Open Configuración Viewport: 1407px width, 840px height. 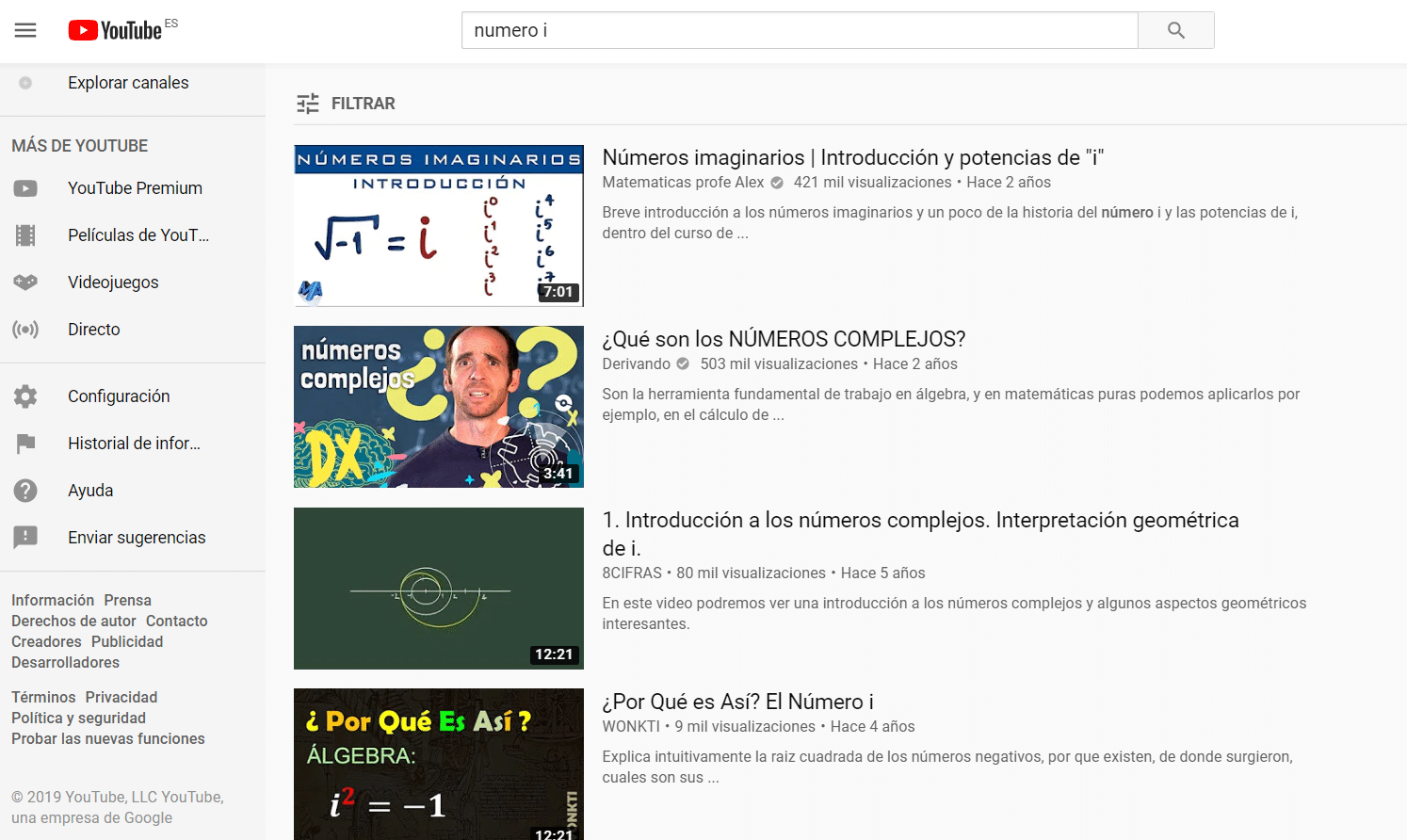[x=119, y=396]
